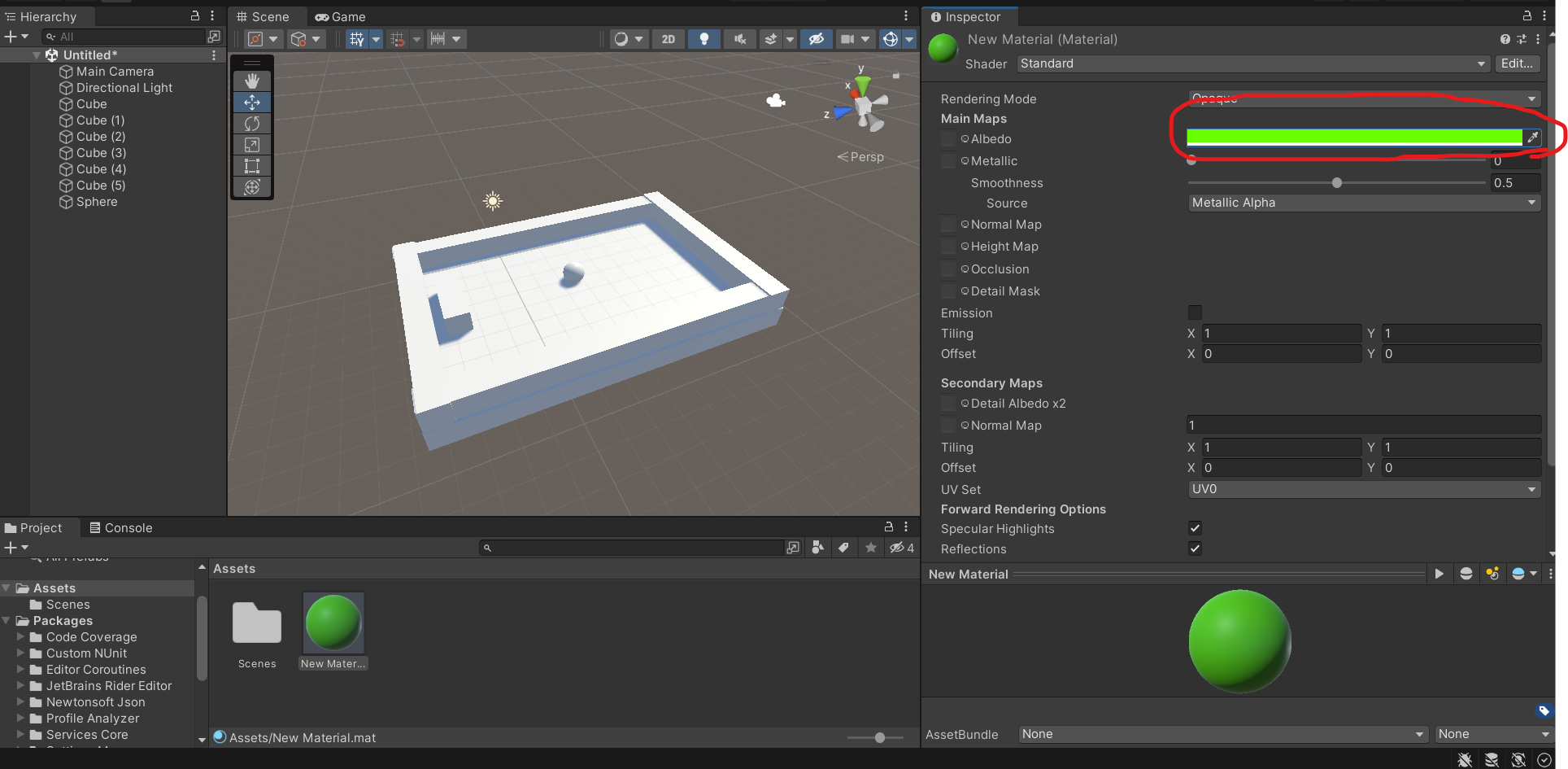This screenshot has height=769, width=1568.
Task: Open the Shader dropdown showing Standard
Action: (x=1252, y=63)
